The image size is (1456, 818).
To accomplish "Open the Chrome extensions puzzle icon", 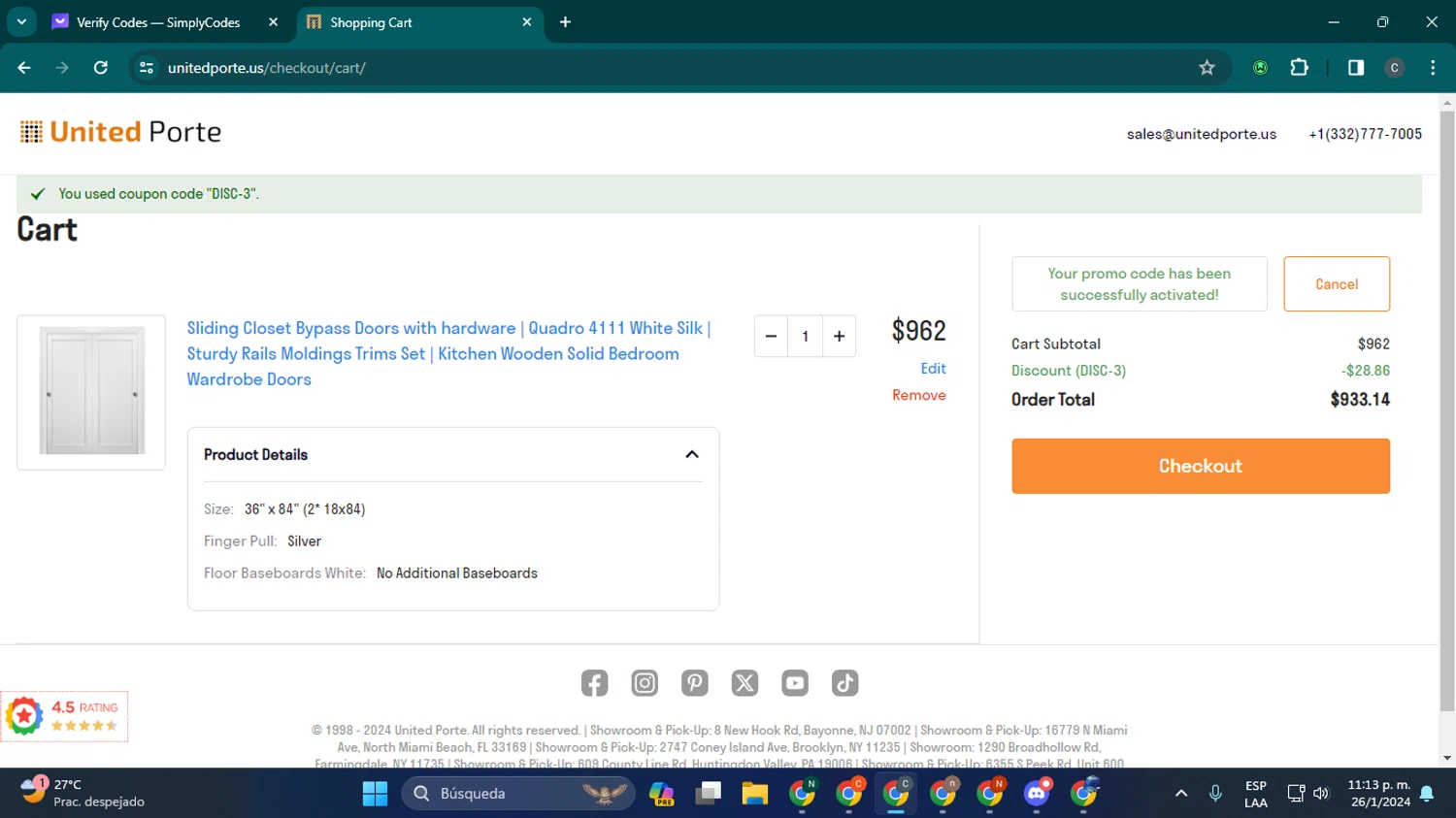I will (1299, 68).
